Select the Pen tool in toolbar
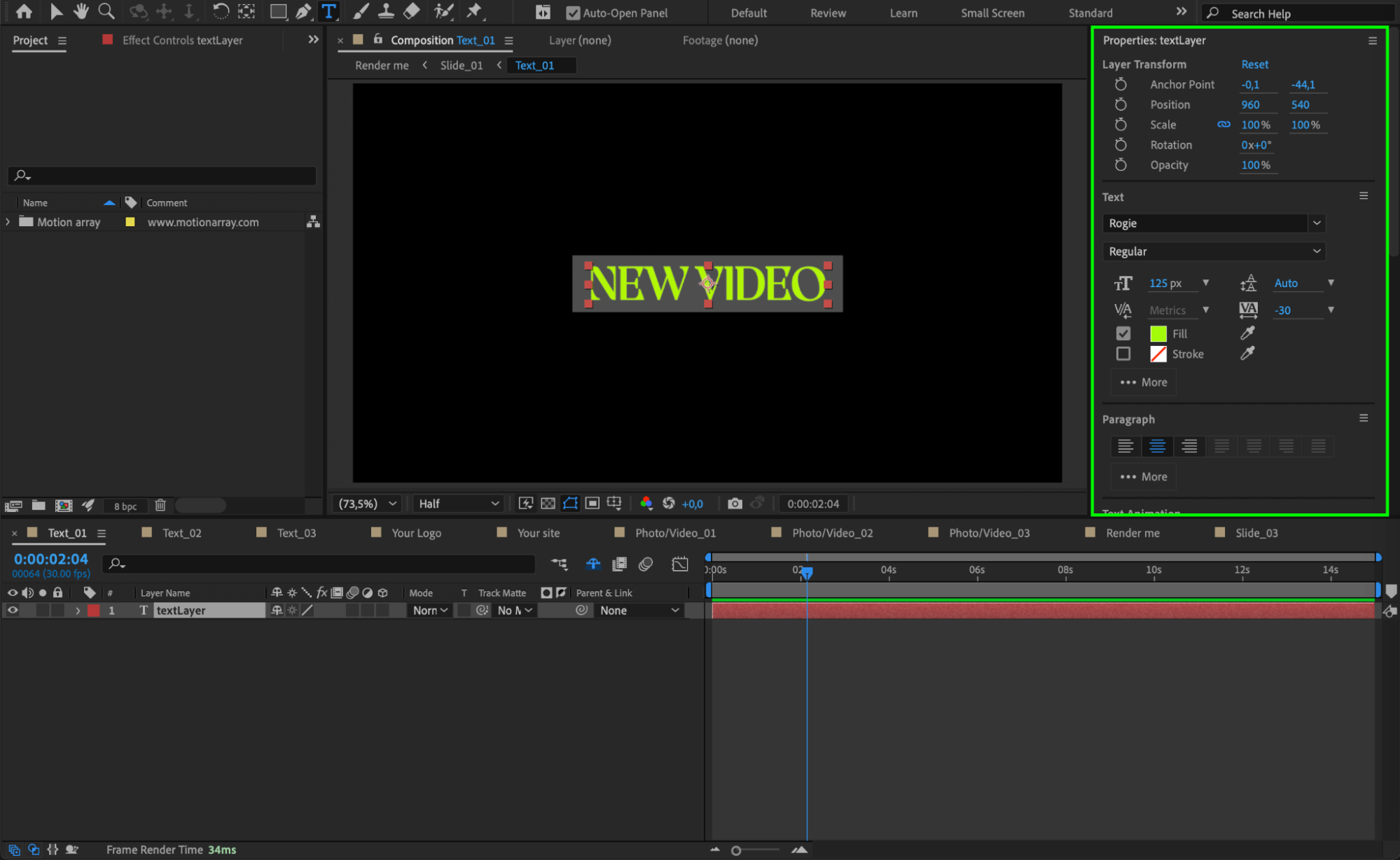The width and height of the screenshot is (1400, 860). 303,11
